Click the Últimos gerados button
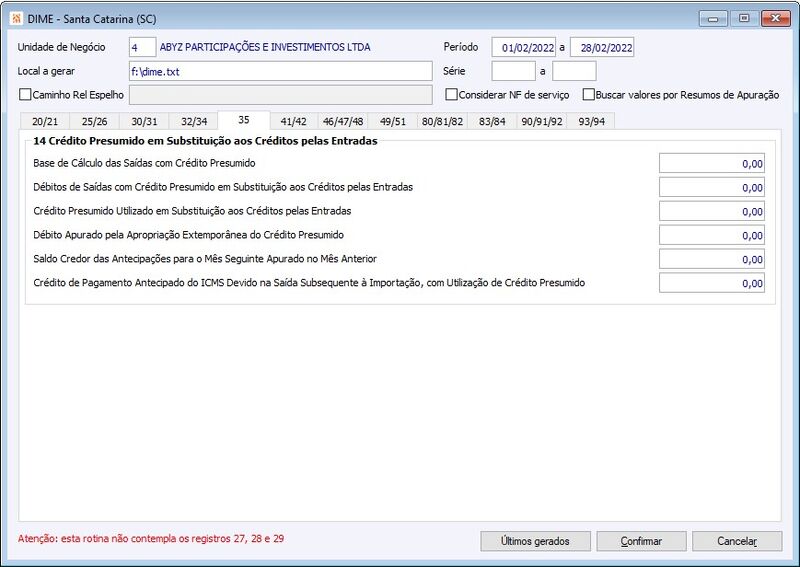 [535, 541]
